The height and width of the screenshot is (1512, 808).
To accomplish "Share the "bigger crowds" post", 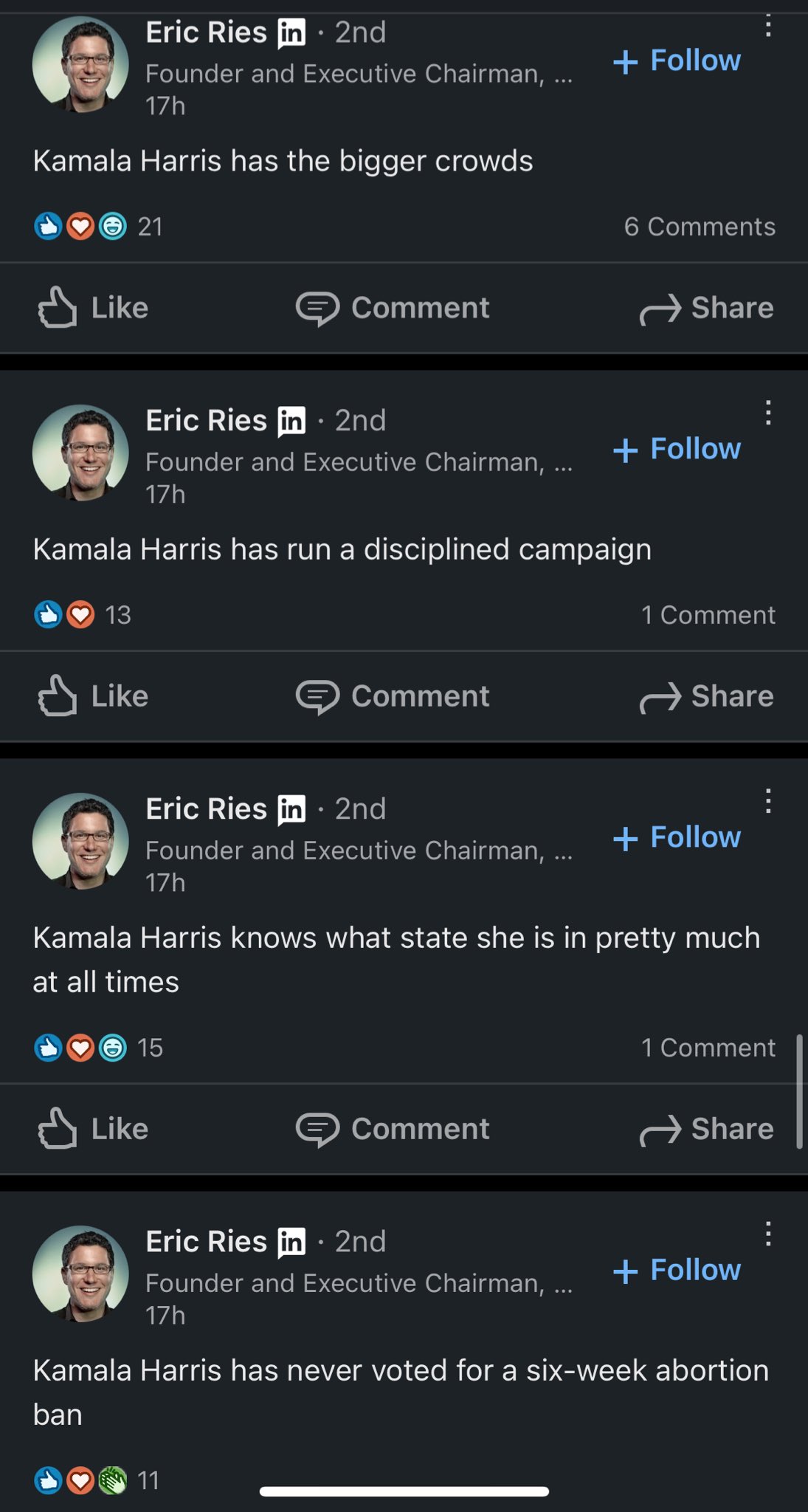I will [706, 308].
